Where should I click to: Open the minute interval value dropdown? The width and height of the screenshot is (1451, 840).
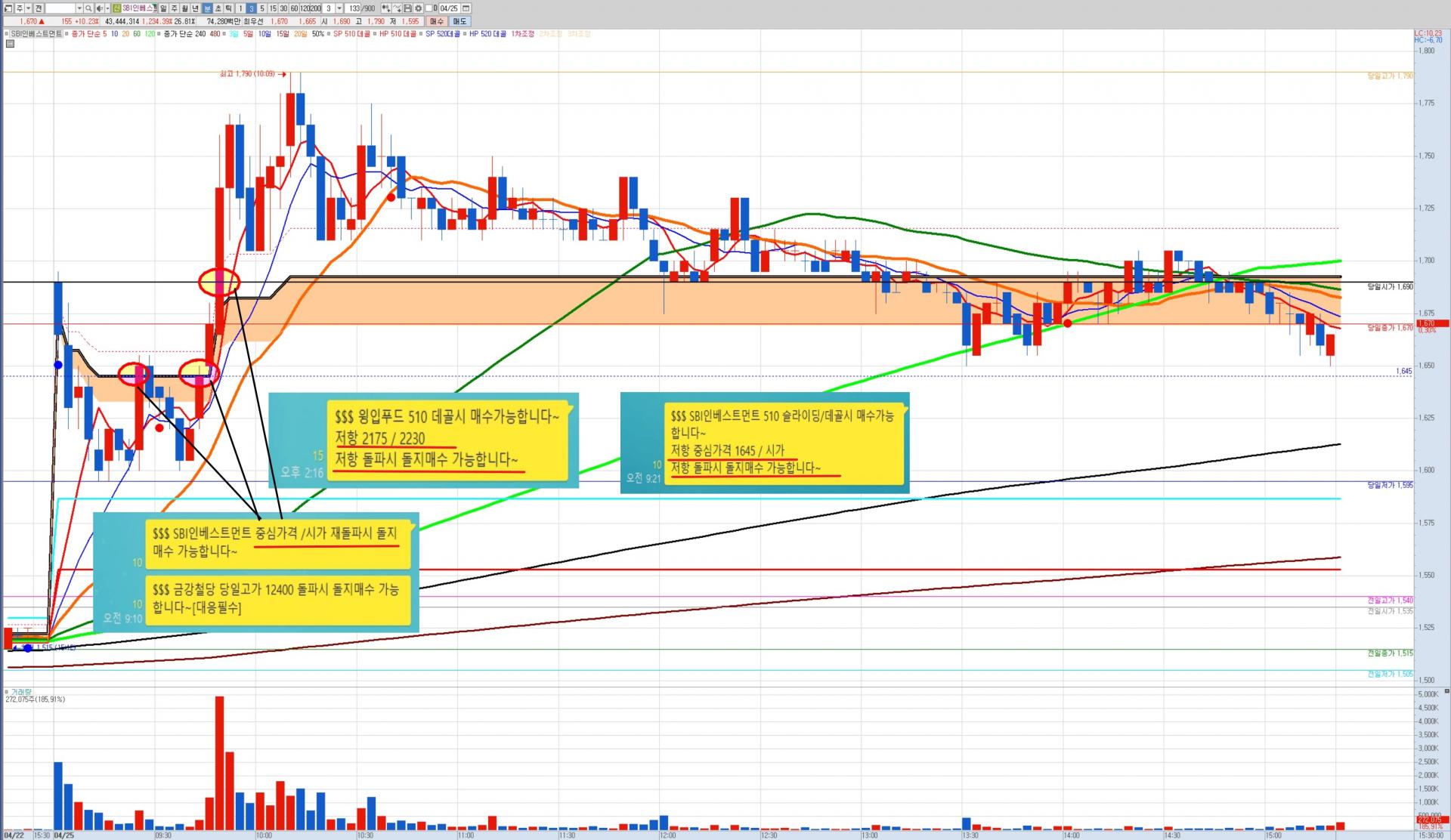tap(339, 8)
